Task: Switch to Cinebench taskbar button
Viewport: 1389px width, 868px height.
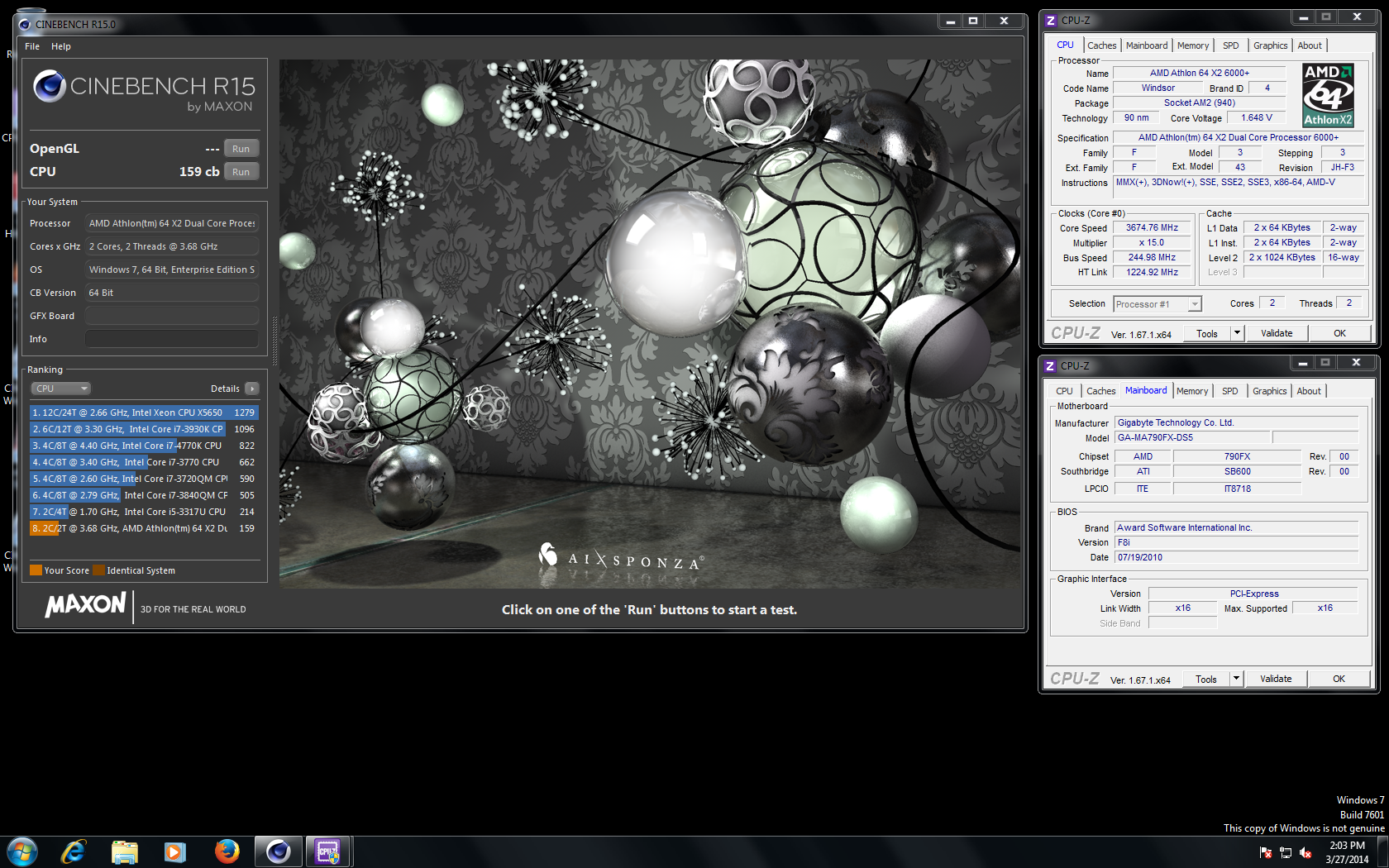Action: point(278,851)
